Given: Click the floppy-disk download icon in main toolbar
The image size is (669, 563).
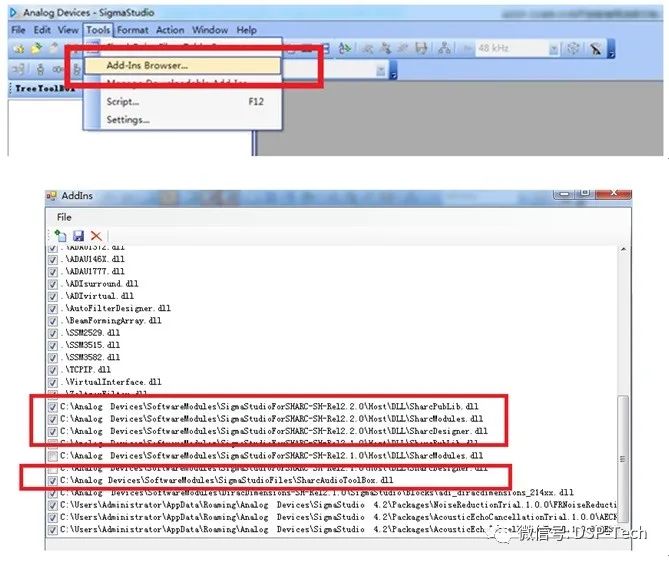Looking at the screenshot, I should click(422, 48).
